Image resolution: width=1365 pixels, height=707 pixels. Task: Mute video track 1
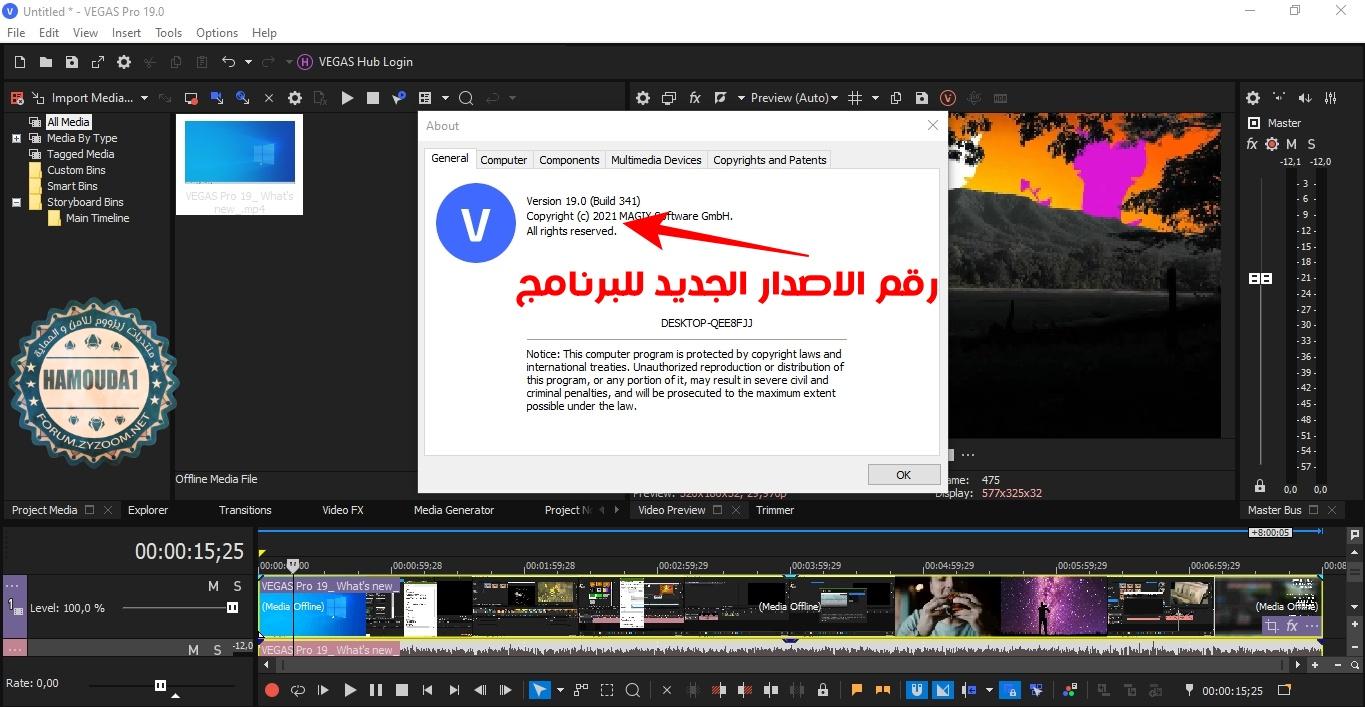pos(213,586)
